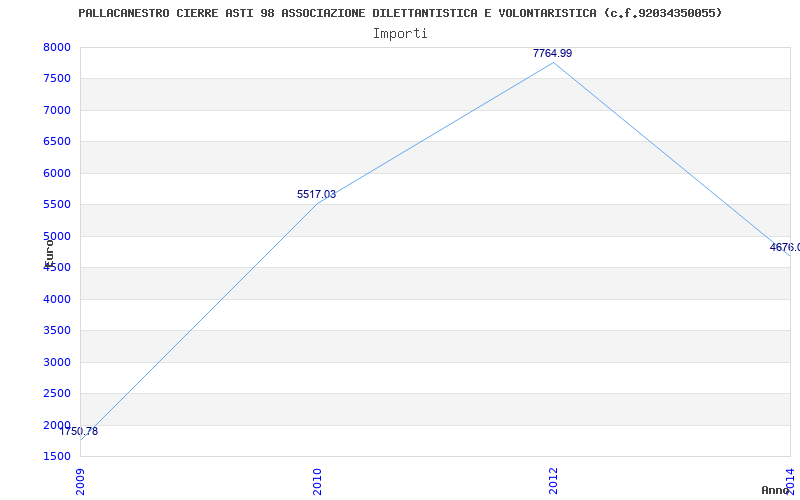The image size is (800, 500).
Task: Click the y-axis value 2500
Action: (57, 393)
